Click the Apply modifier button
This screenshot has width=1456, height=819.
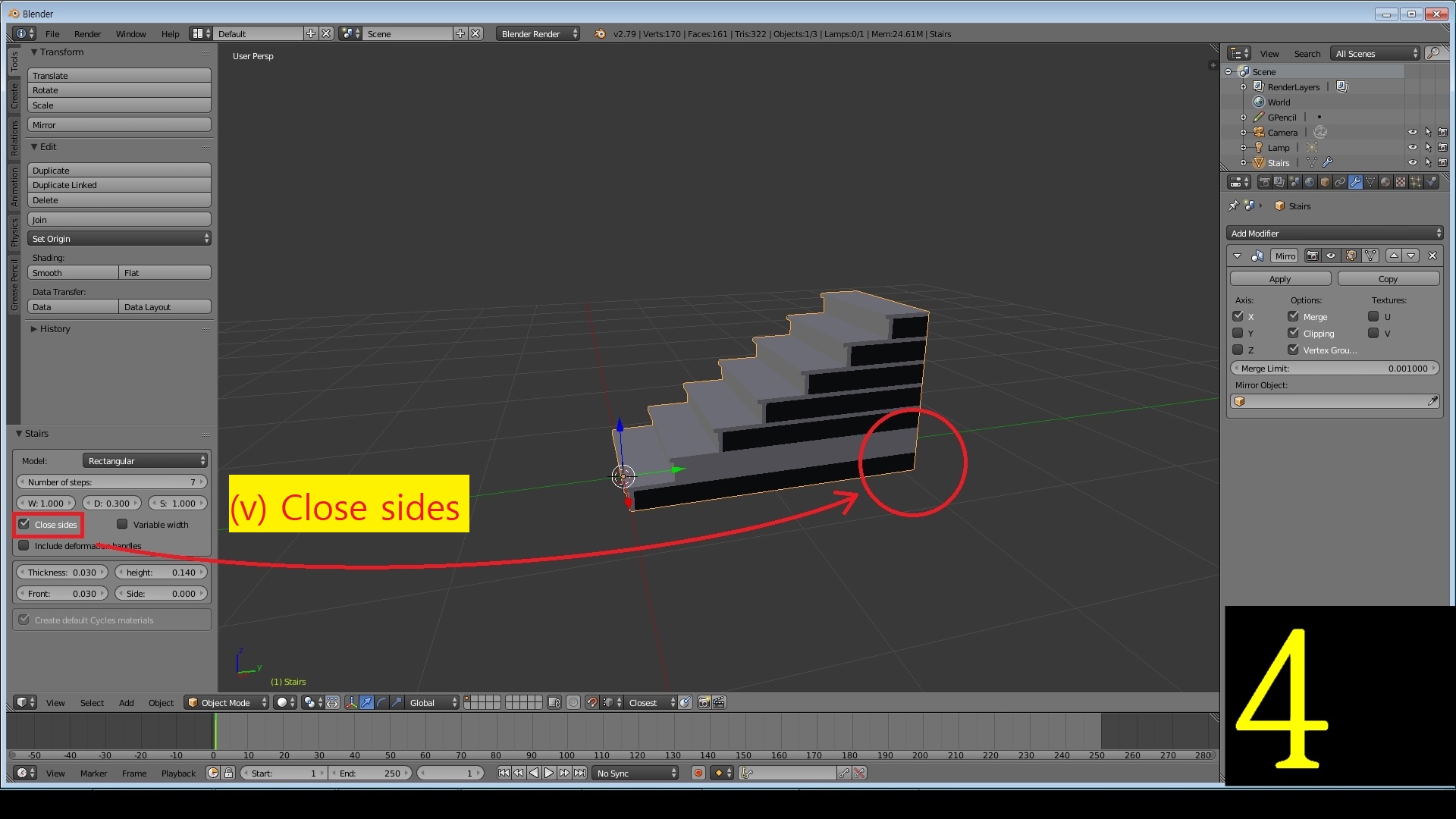pyautogui.click(x=1280, y=278)
